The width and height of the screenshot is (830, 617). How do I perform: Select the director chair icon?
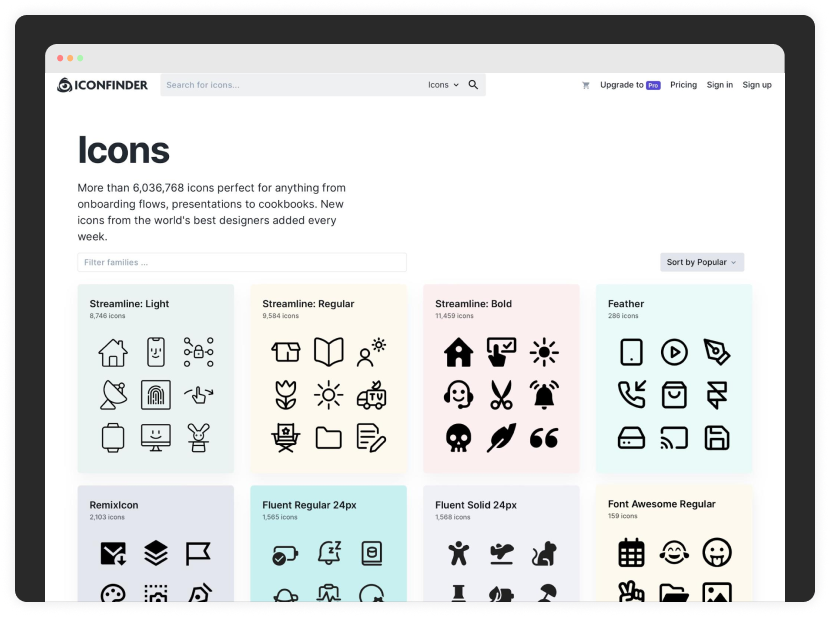(x=286, y=438)
